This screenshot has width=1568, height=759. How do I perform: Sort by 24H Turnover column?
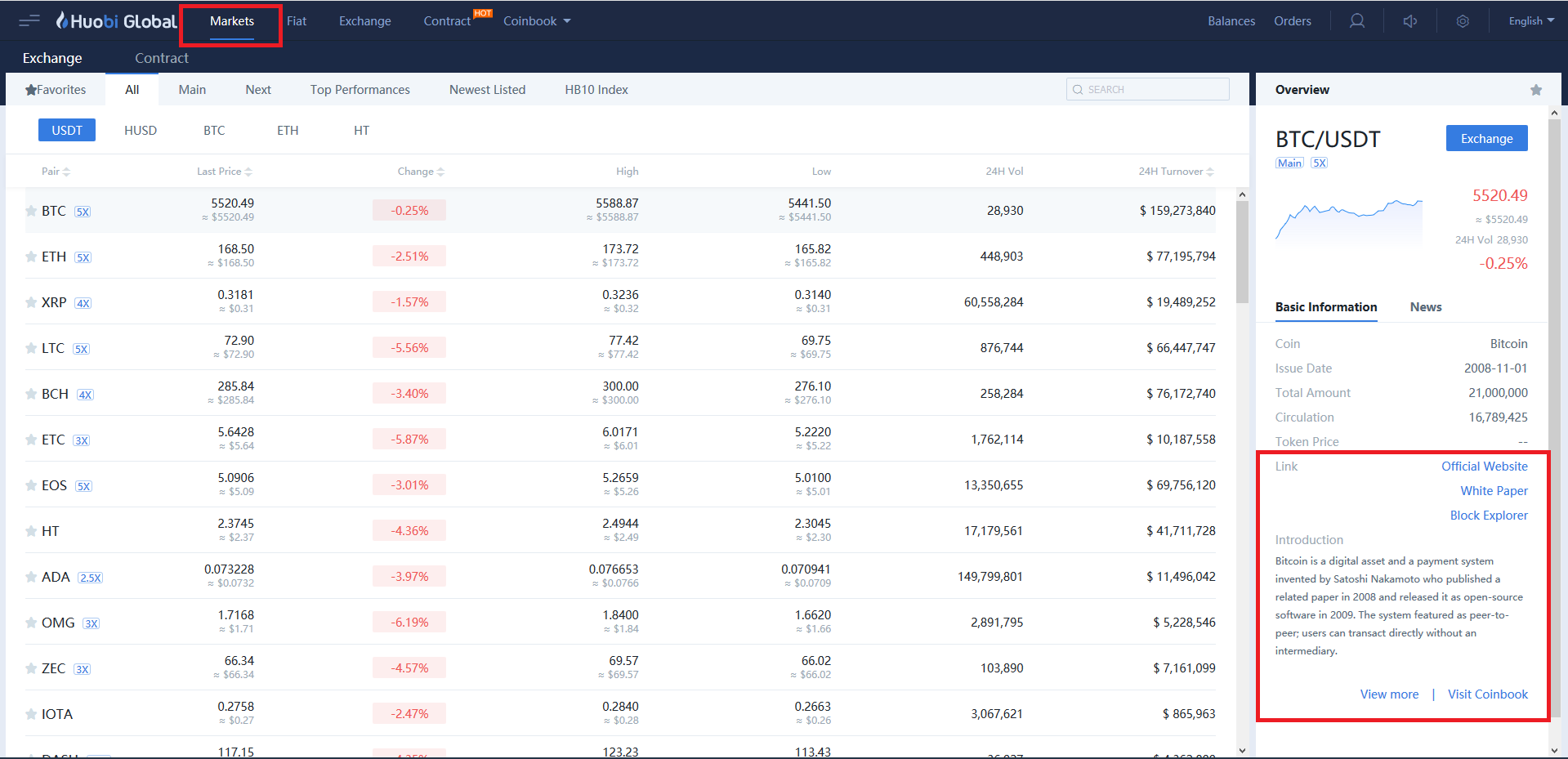click(1176, 172)
